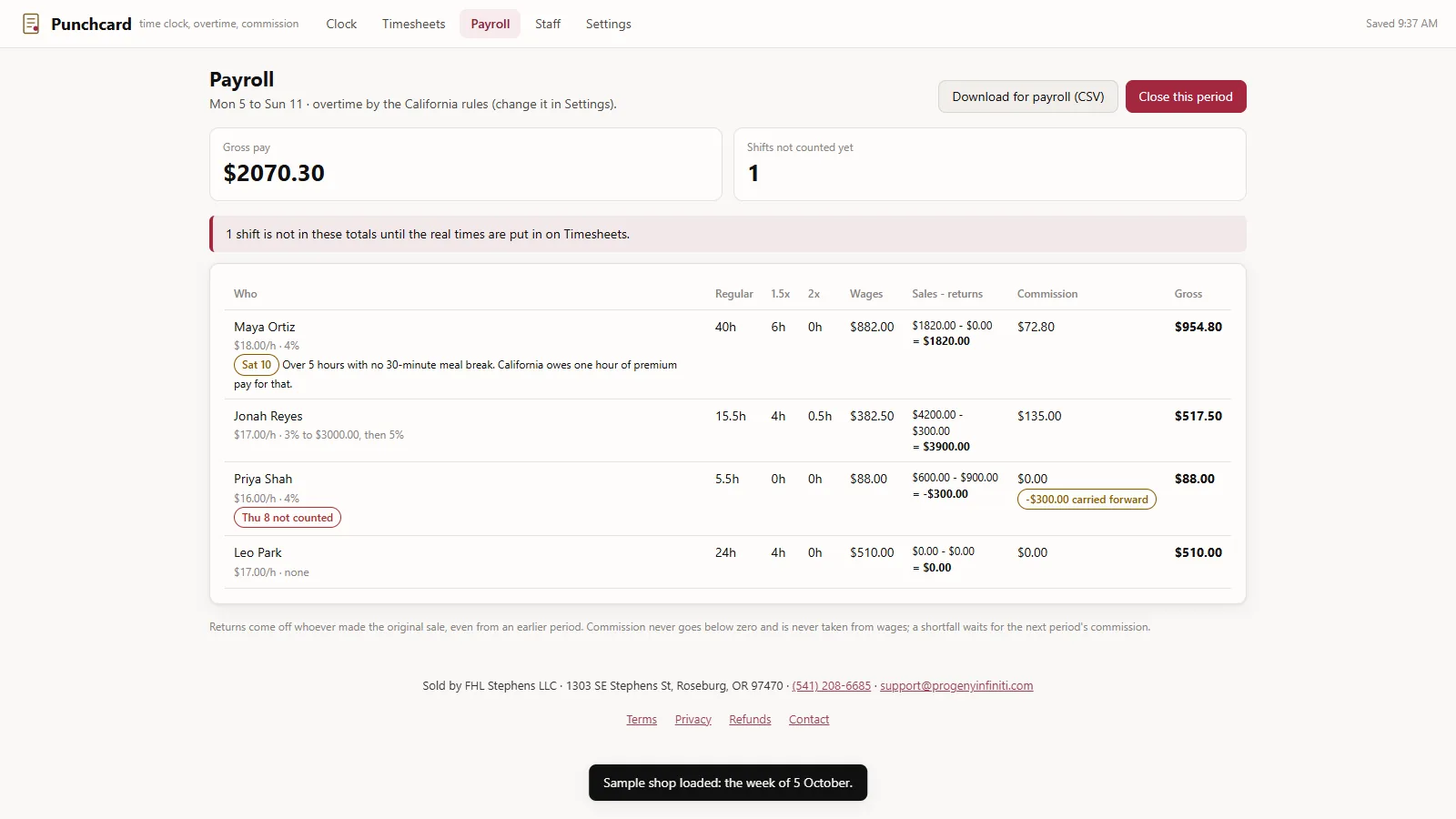Click the $72.80 commission value

1036,327
